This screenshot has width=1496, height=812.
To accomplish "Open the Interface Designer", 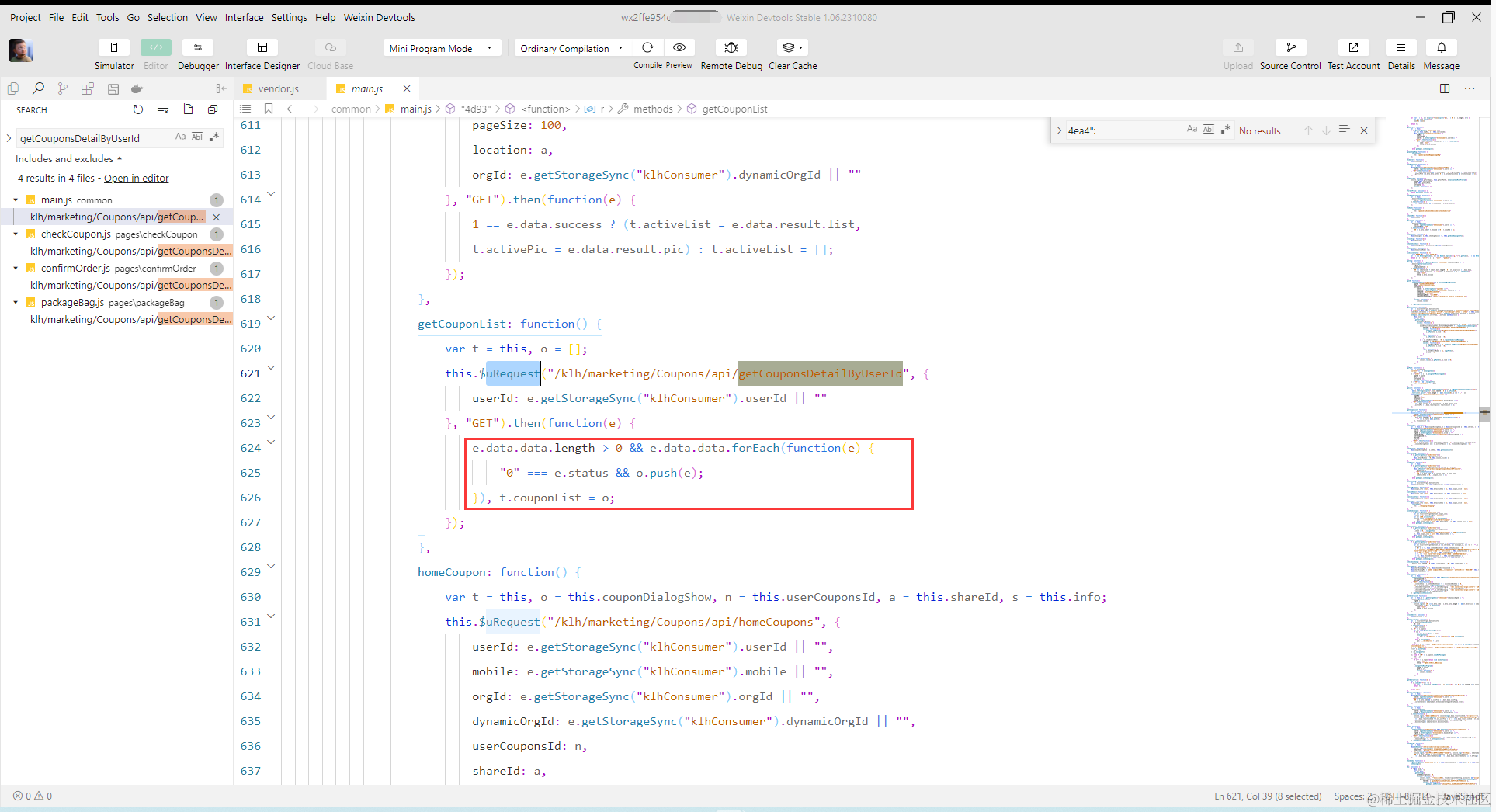I will [262, 54].
